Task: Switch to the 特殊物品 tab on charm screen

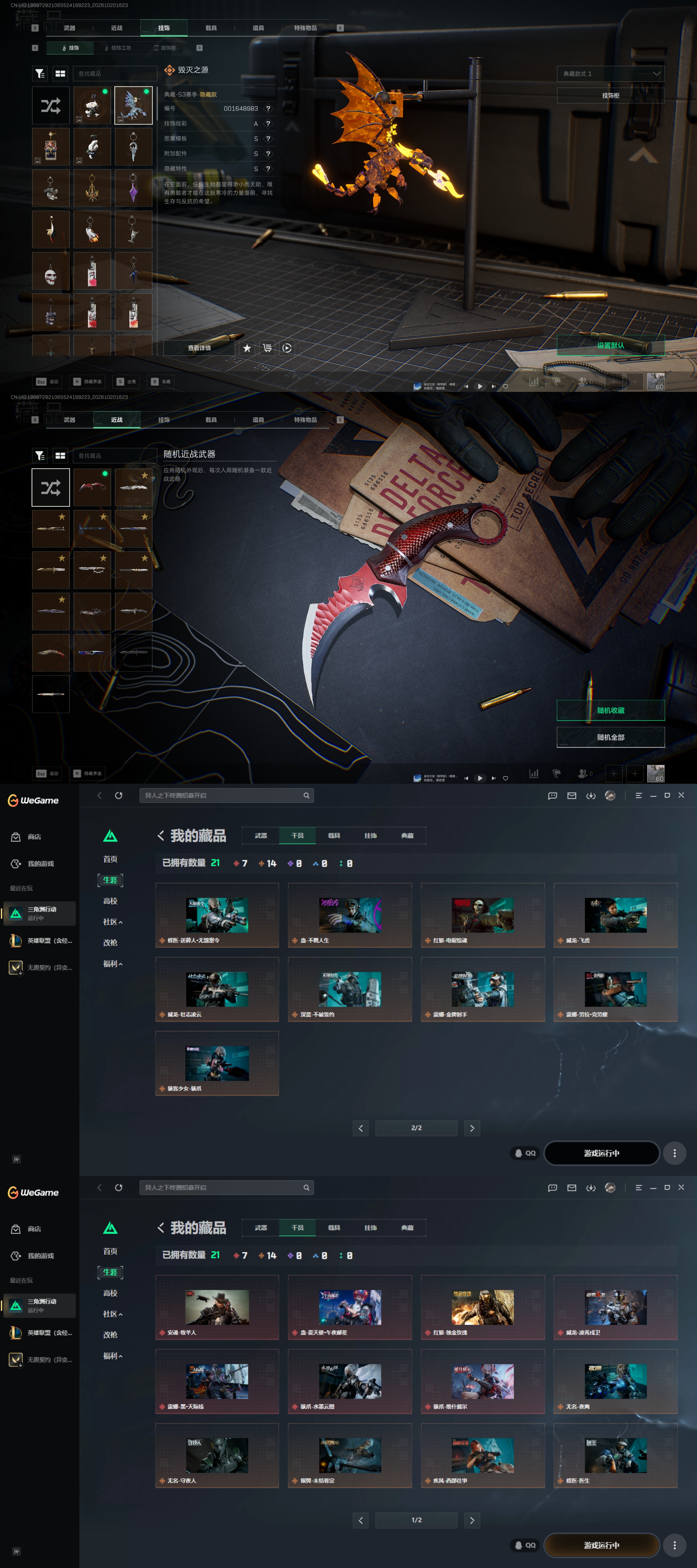Action: pos(305,28)
